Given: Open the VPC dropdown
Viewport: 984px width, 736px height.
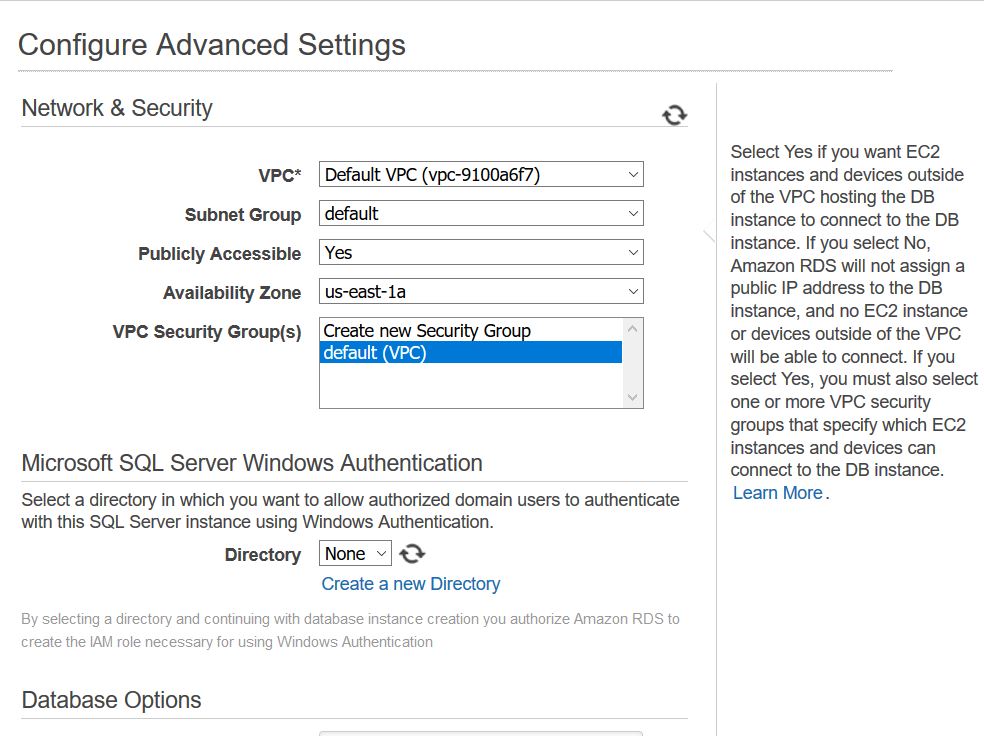Looking at the screenshot, I should [481, 175].
